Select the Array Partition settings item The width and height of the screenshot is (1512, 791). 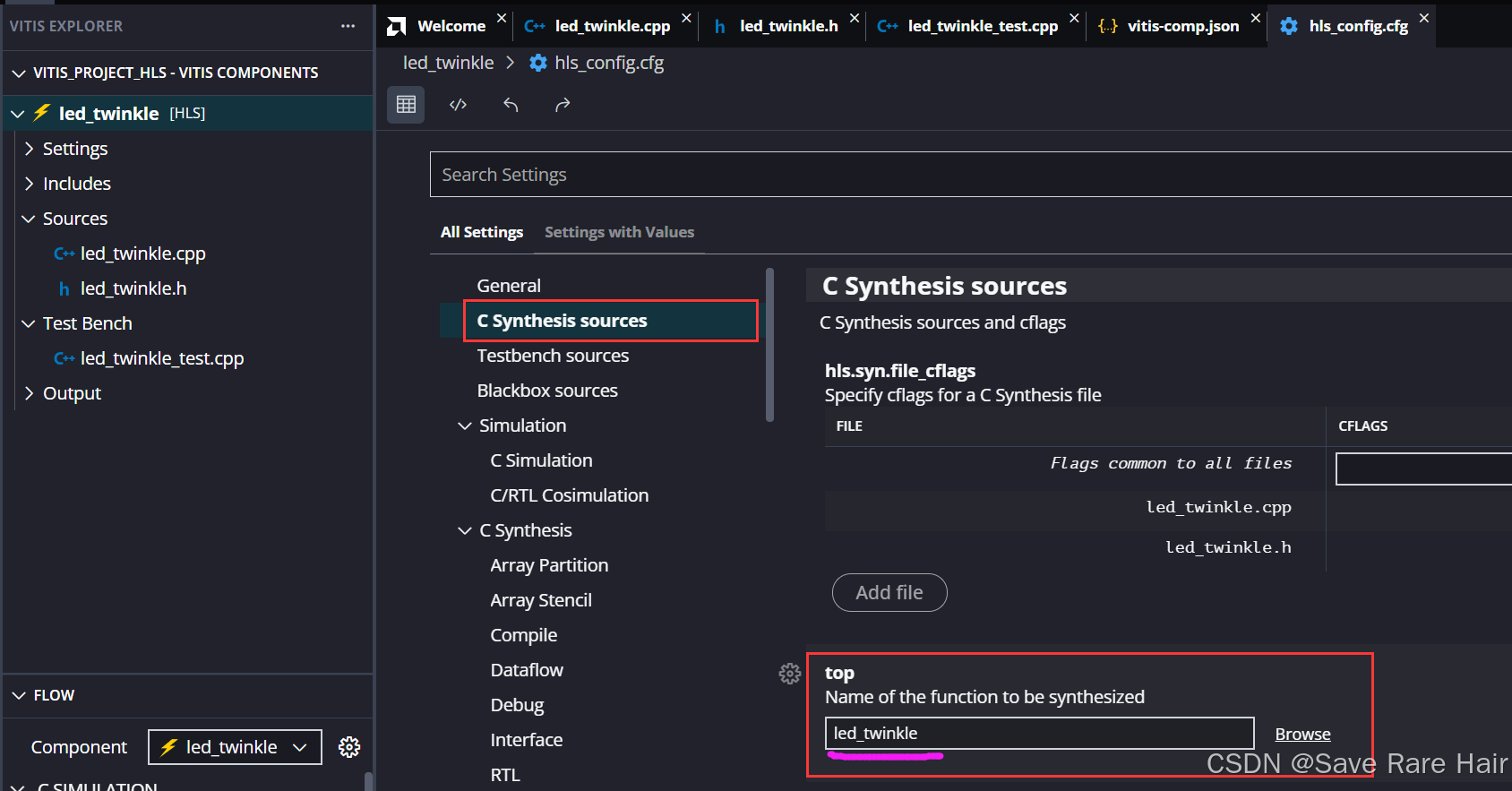[549, 565]
